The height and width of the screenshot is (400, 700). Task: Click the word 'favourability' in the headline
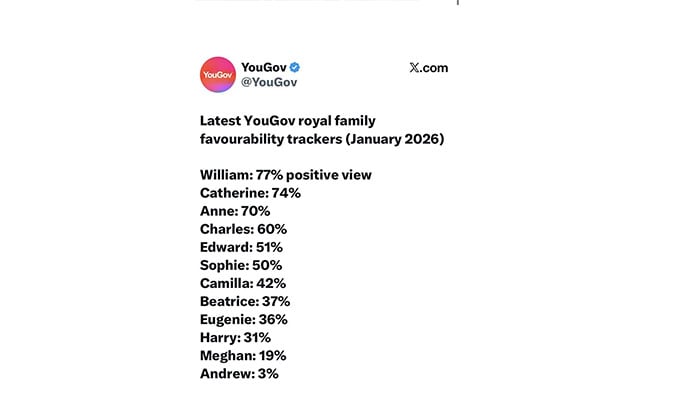point(243,139)
